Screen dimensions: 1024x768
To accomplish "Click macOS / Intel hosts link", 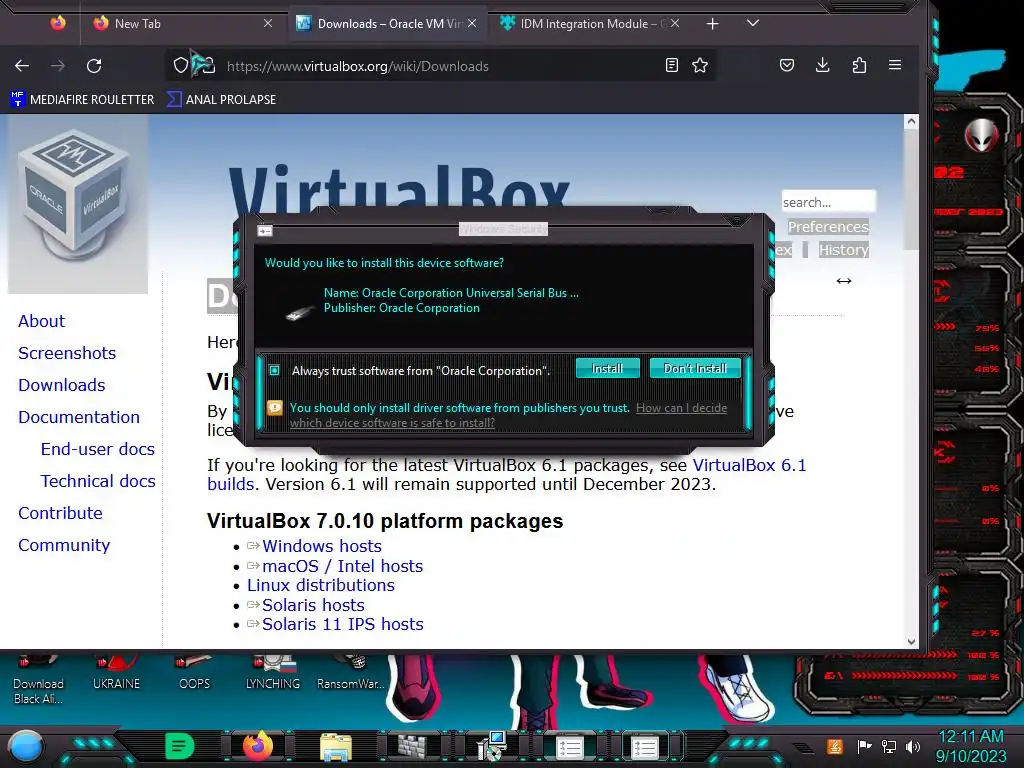I will (x=343, y=566).
